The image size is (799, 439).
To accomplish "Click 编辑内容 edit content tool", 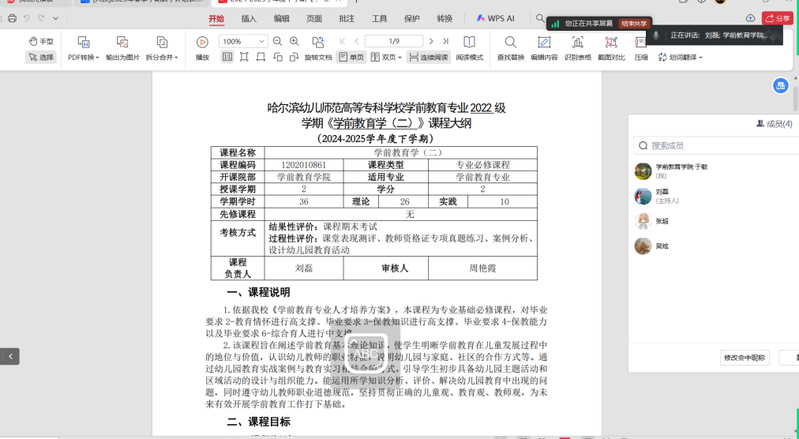I will 544,48.
